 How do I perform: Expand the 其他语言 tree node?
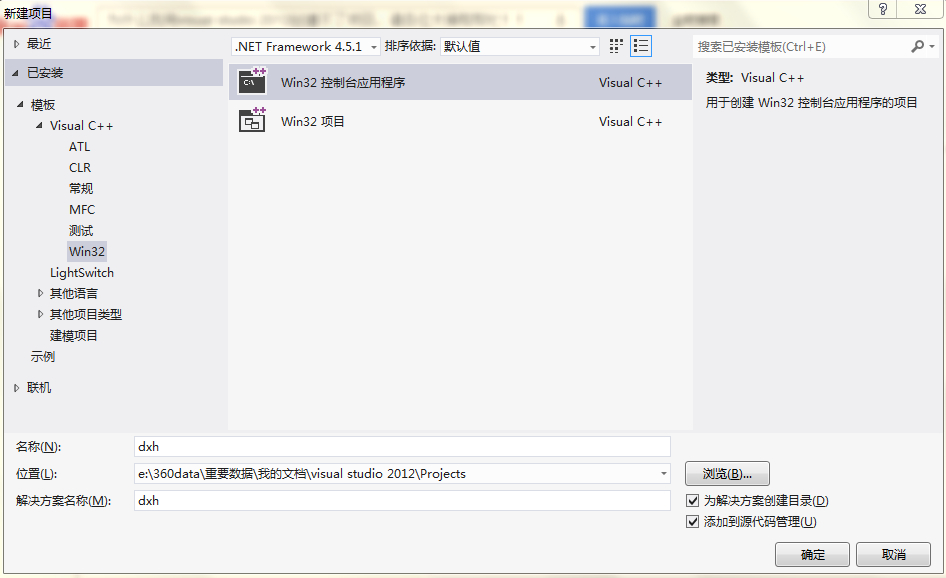pos(40,293)
